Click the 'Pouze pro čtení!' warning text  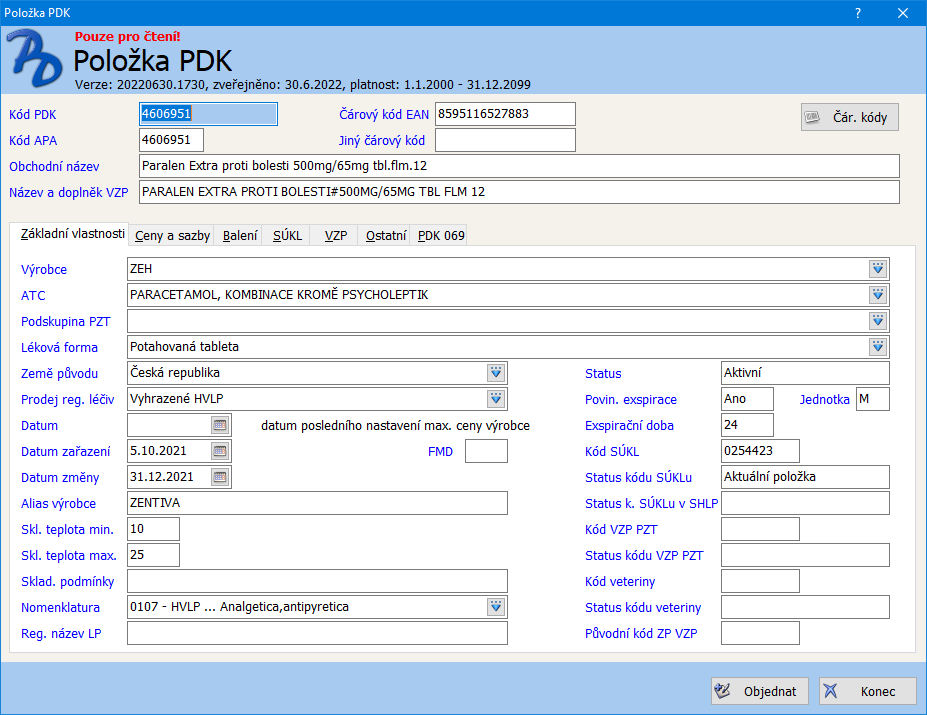tap(128, 37)
